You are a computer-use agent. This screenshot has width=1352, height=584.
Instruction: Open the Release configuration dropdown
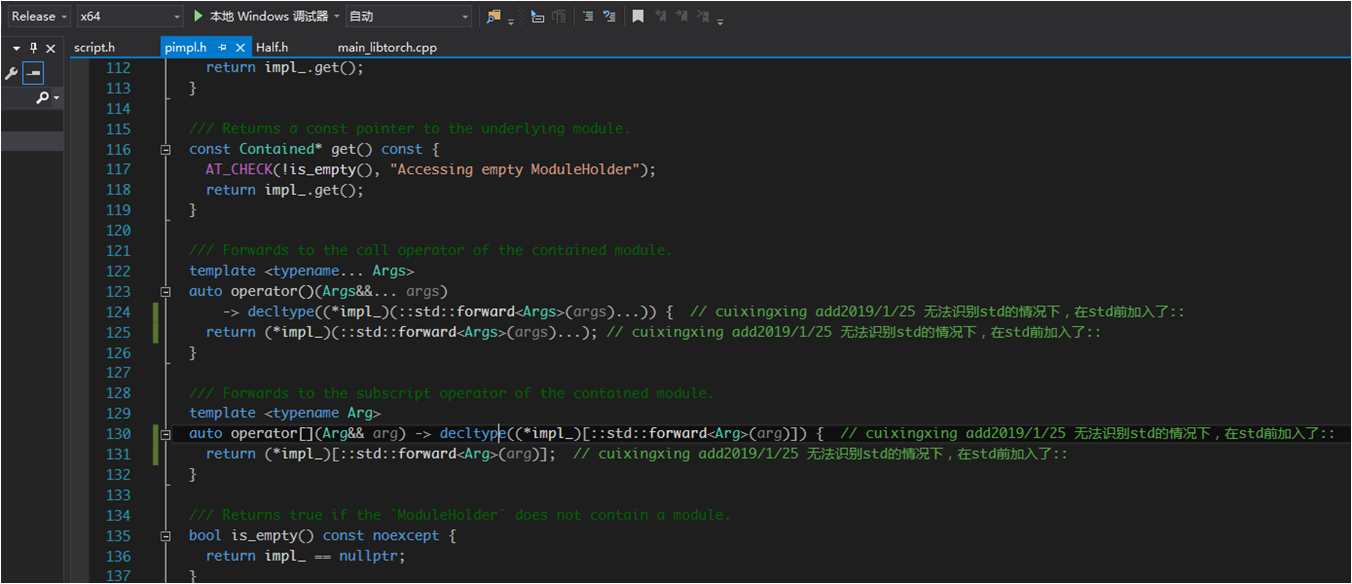[x=39, y=16]
